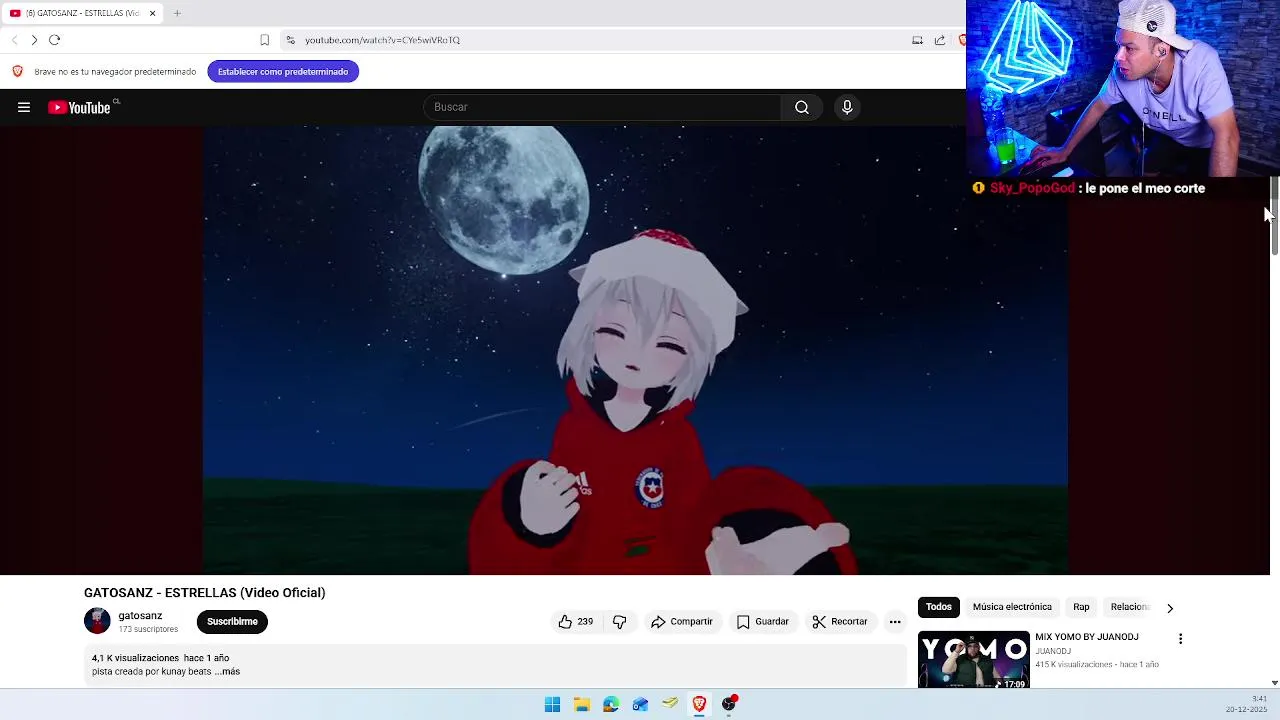Open a new browser tab
This screenshot has width=1280, height=720.
click(177, 13)
